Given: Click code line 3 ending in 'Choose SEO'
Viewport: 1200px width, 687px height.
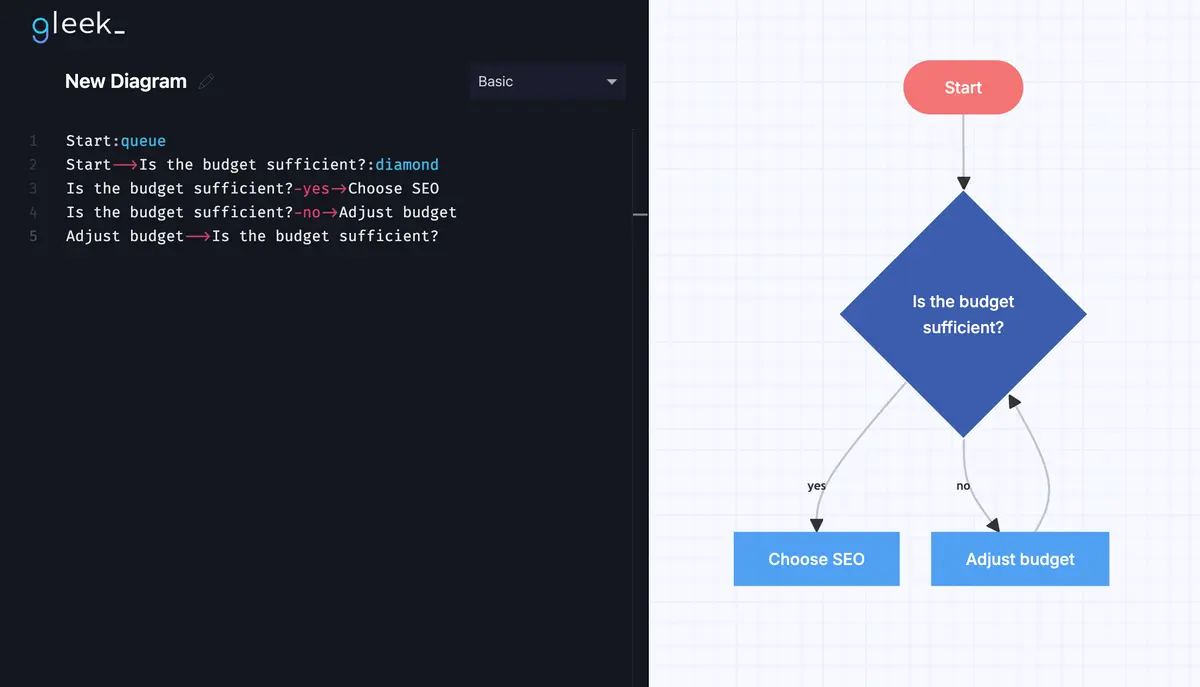Looking at the screenshot, I should [252, 189].
